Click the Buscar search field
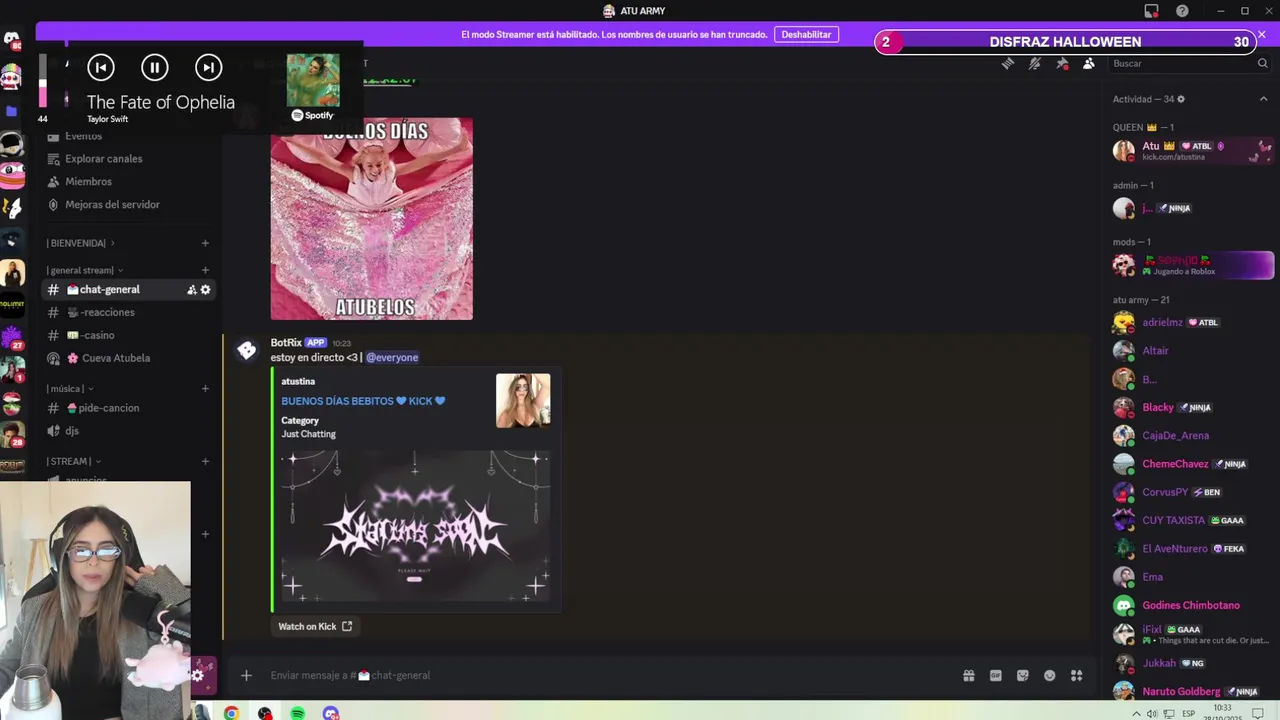Viewport: 1280px width, 720px height. (1190, 63)
